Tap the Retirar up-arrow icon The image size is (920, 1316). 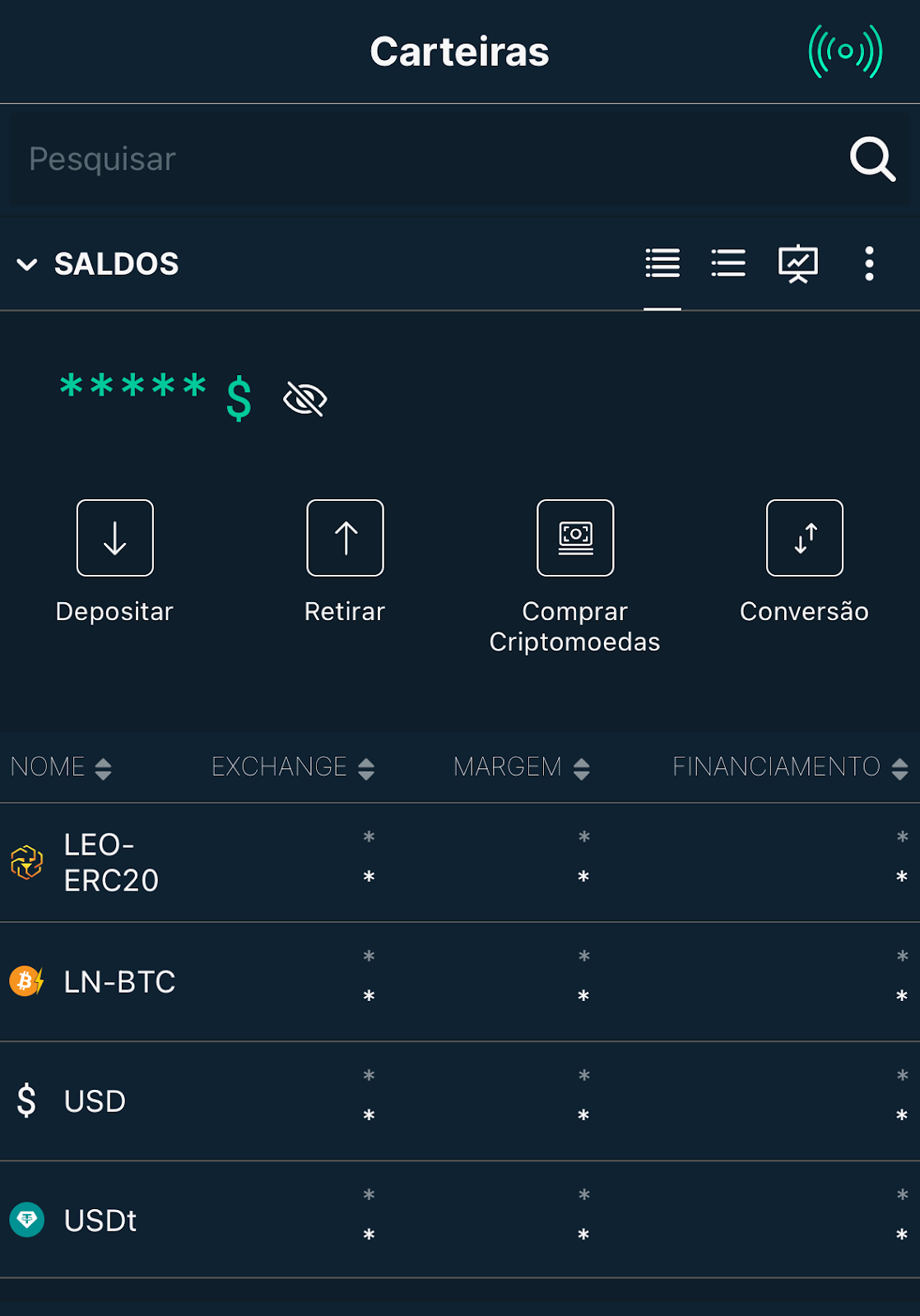pos(346,538)
